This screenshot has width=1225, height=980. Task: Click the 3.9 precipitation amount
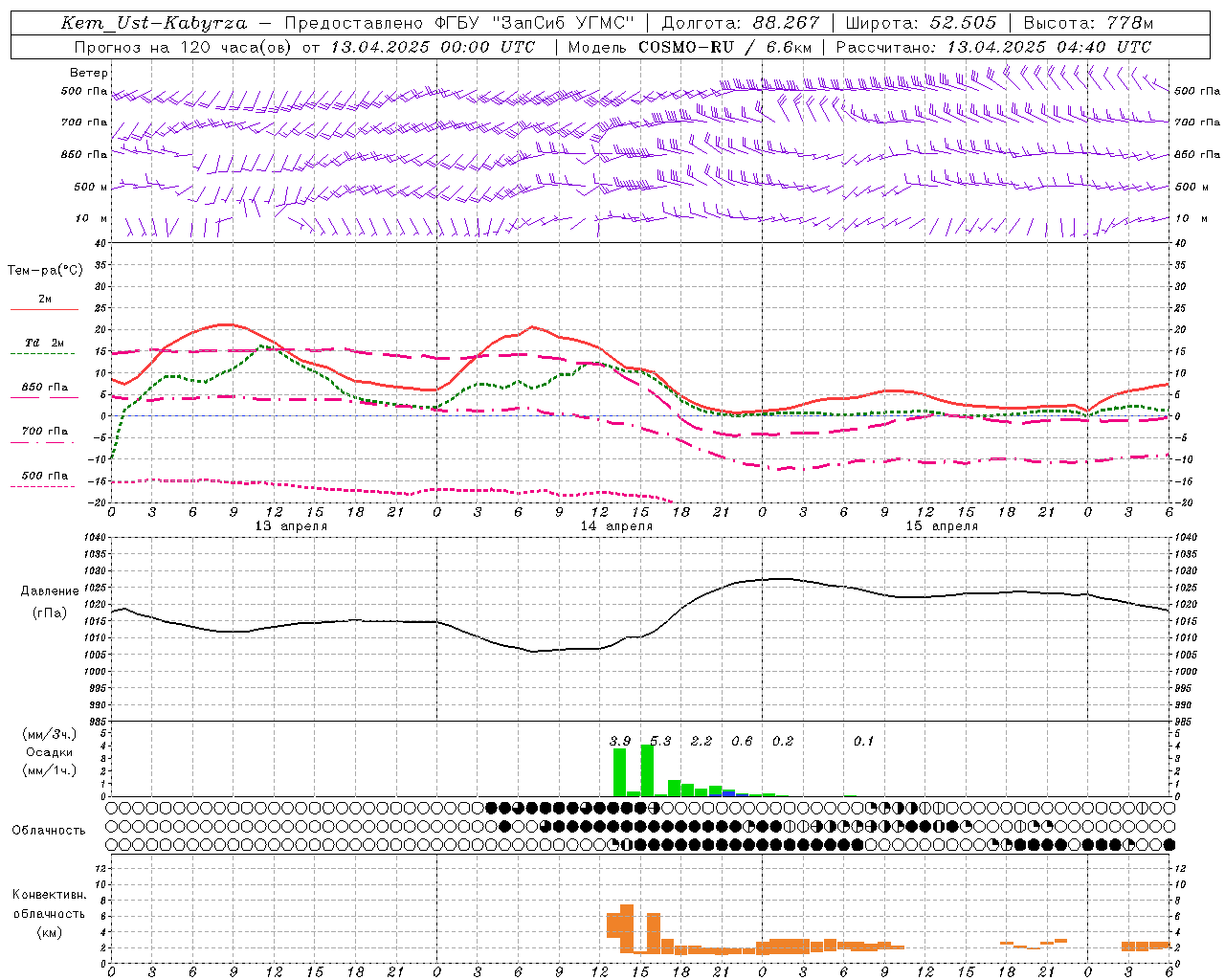click(x=620, y=741)
